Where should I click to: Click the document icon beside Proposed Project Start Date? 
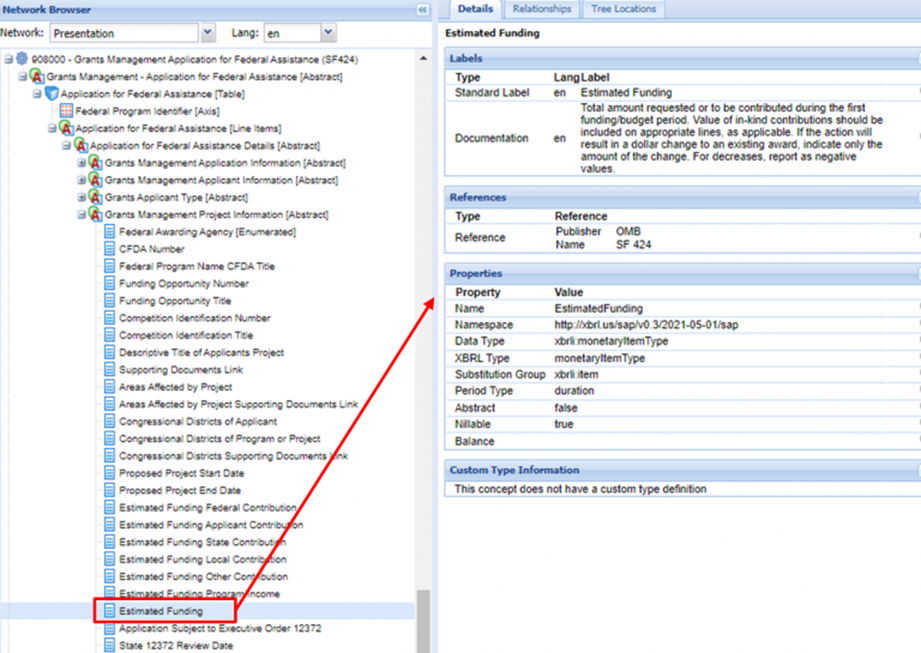pyautogui.click(x=110, y=473)
